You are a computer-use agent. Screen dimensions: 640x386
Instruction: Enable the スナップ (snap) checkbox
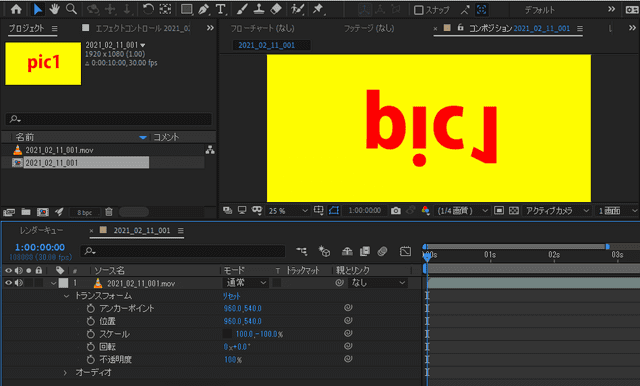tap(418, 10)
